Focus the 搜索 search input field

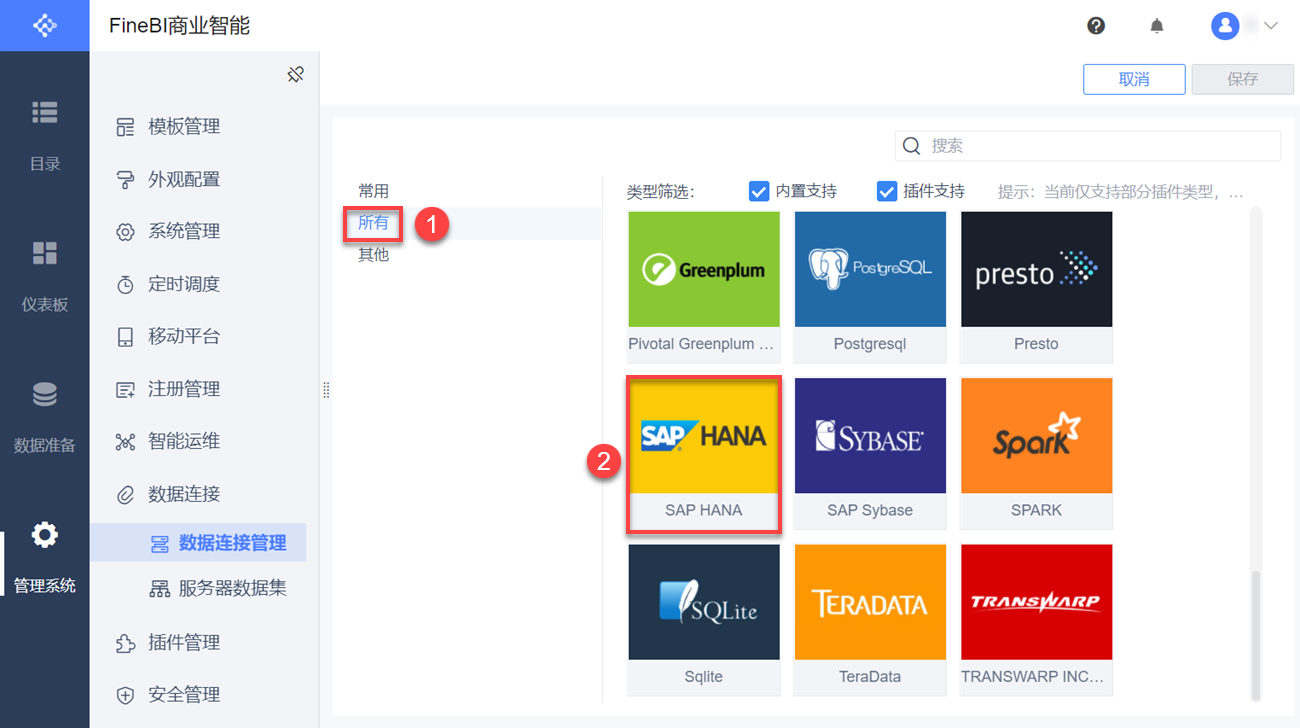pos(1088,146)
